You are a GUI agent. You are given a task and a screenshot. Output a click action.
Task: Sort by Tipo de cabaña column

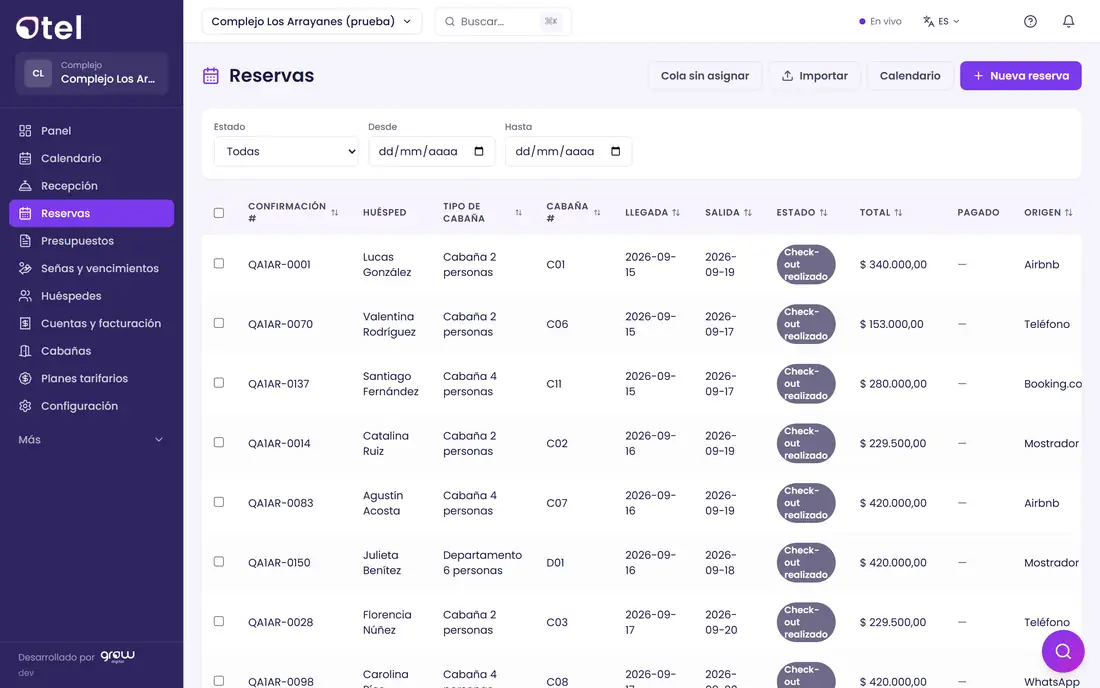(x=518, y=213)
